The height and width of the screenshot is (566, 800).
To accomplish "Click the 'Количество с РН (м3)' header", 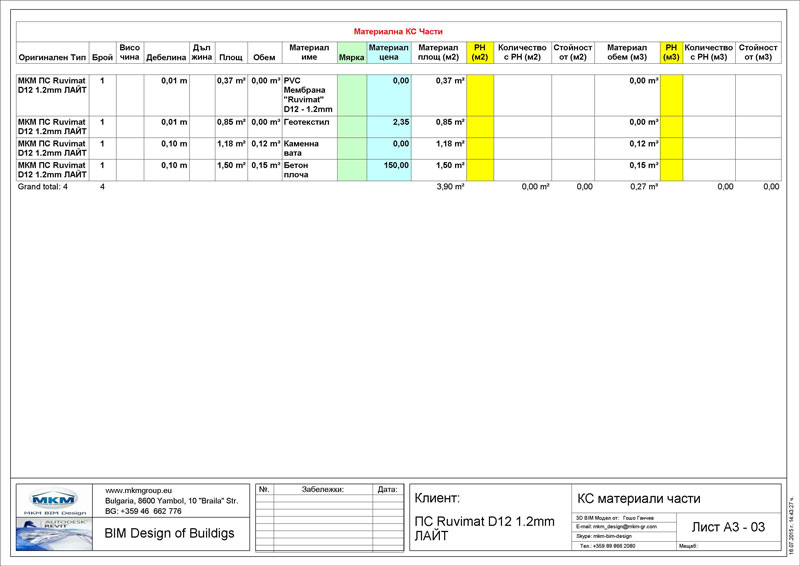I will (x=709, y=52).
